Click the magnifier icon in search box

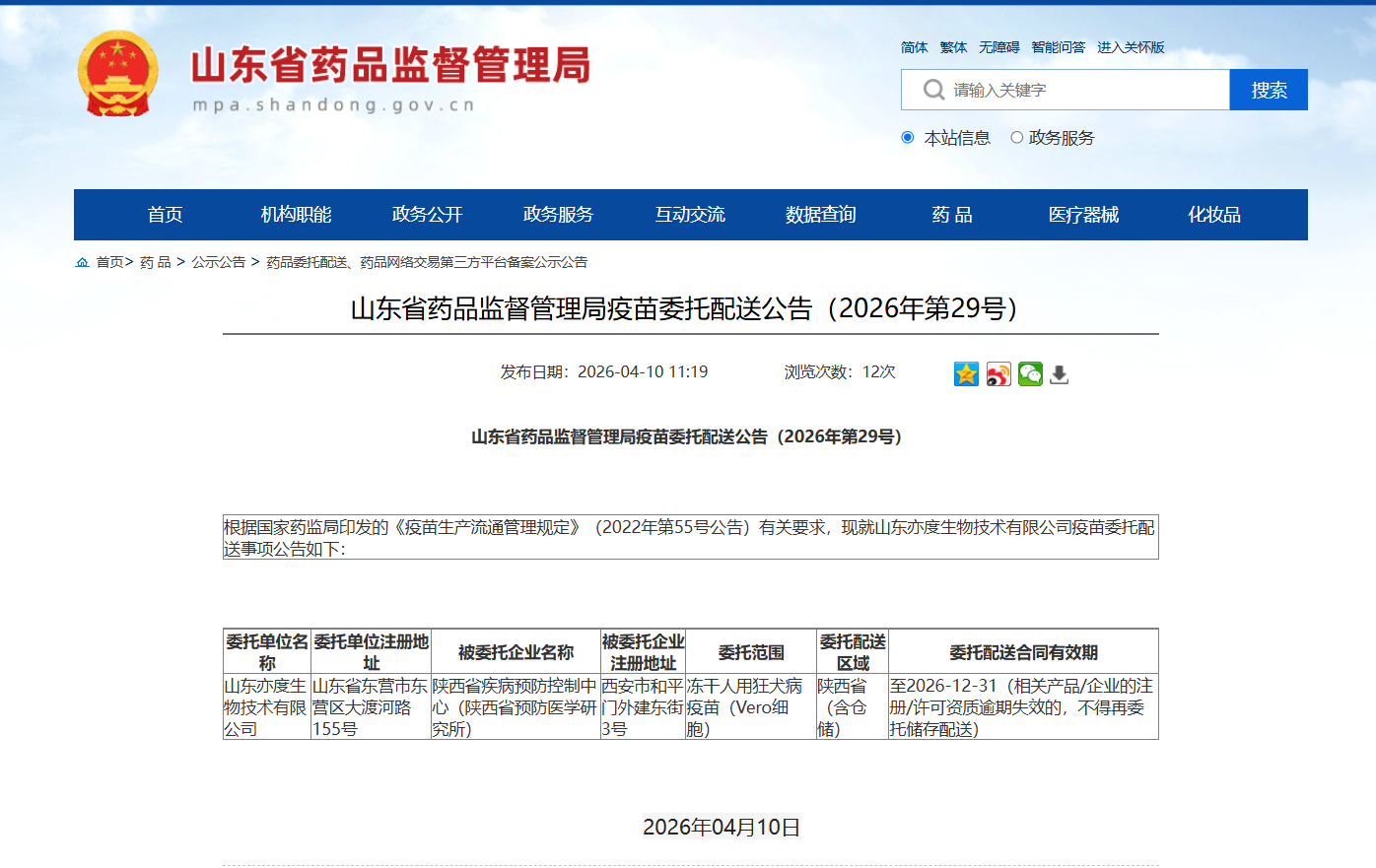pos(933,90)
